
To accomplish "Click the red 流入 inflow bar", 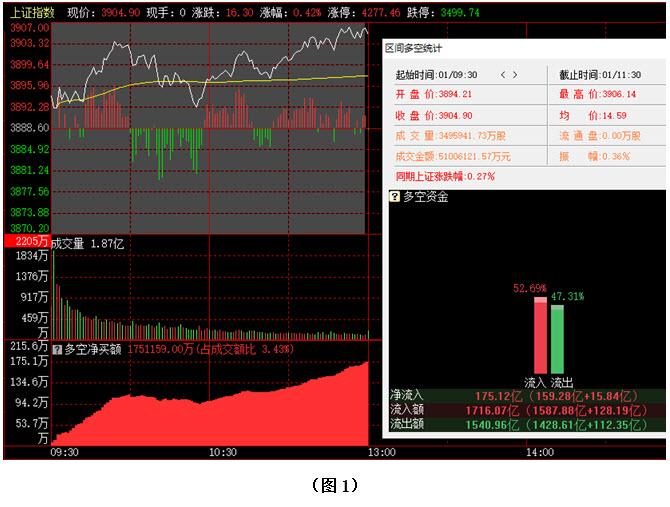I will click(x=540, y=337).
